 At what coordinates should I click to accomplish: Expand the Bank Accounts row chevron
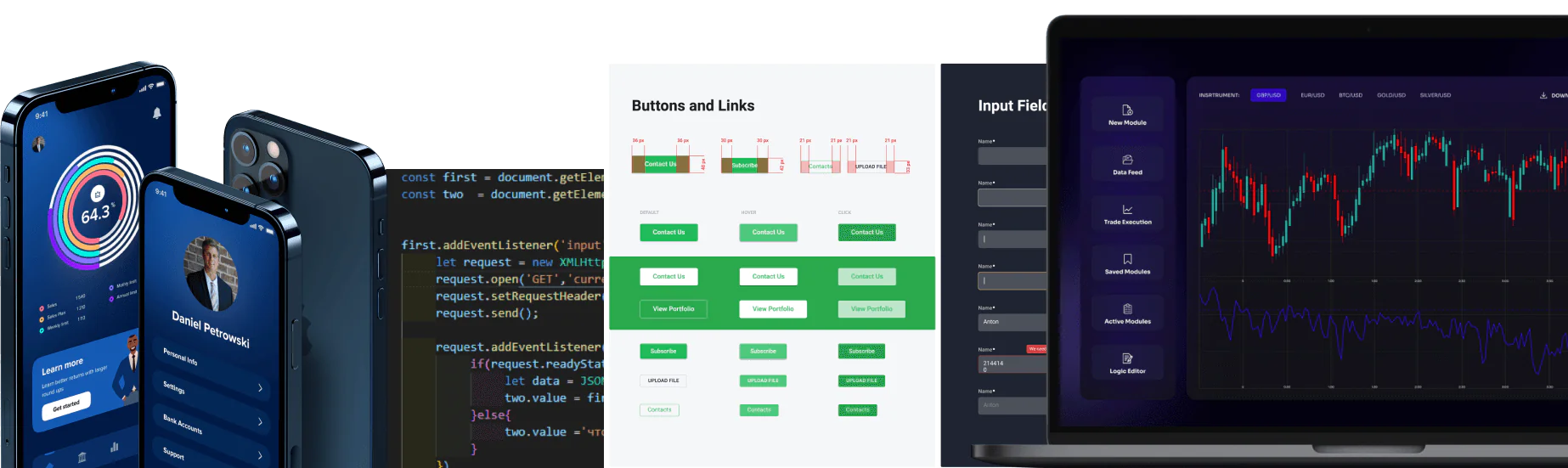click(260, 421)
